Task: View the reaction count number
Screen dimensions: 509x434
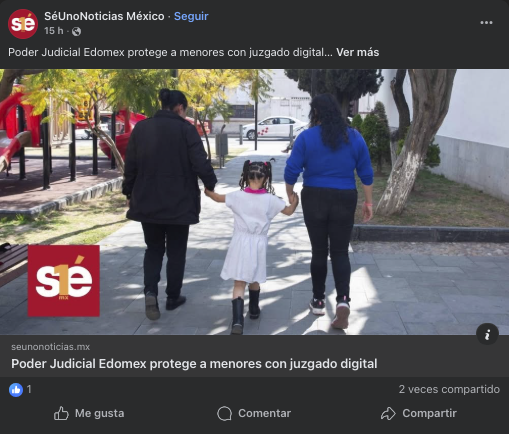Action: click(29, 389)
